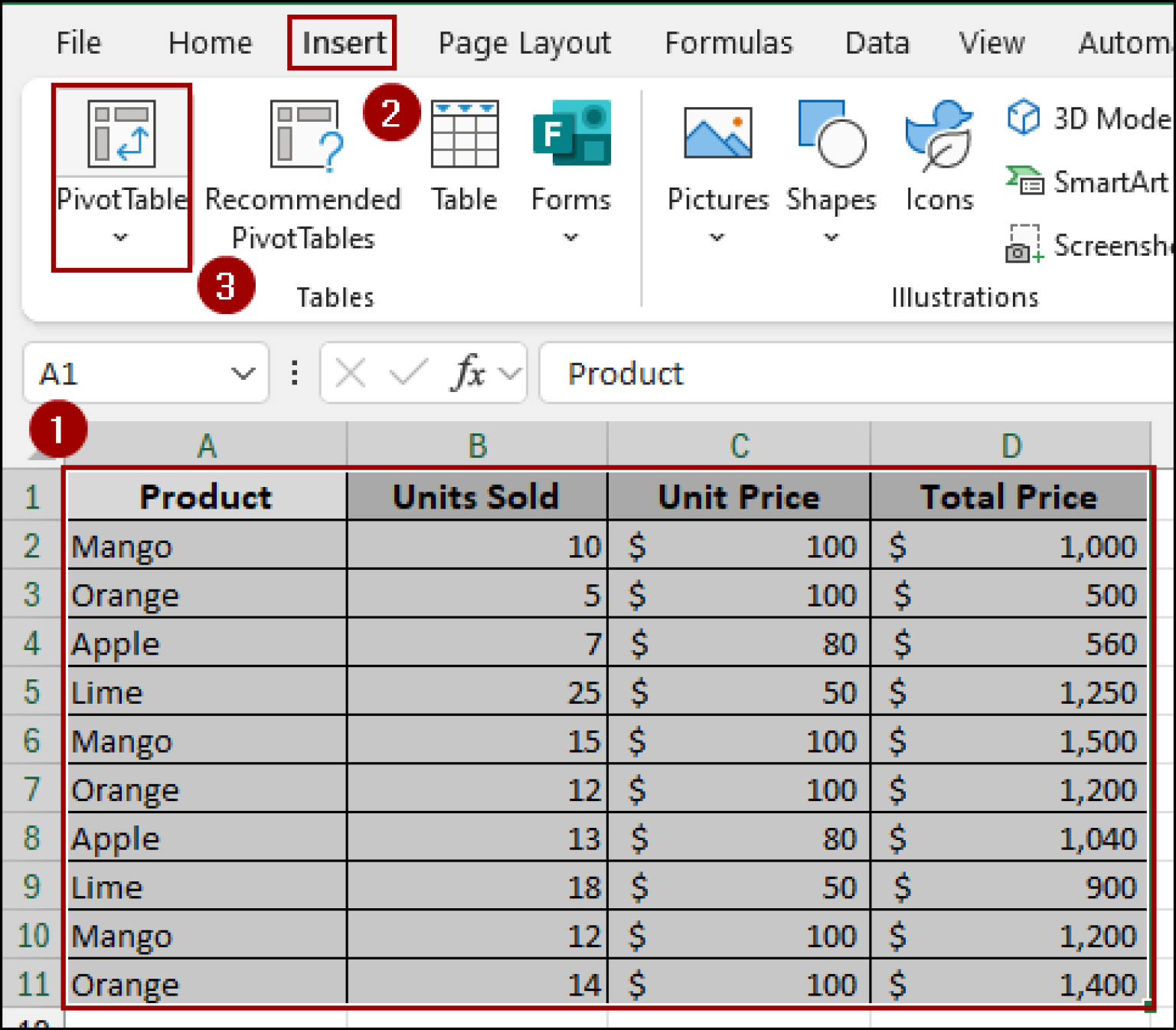Switch to the Formulas tab

click(728, 44)
